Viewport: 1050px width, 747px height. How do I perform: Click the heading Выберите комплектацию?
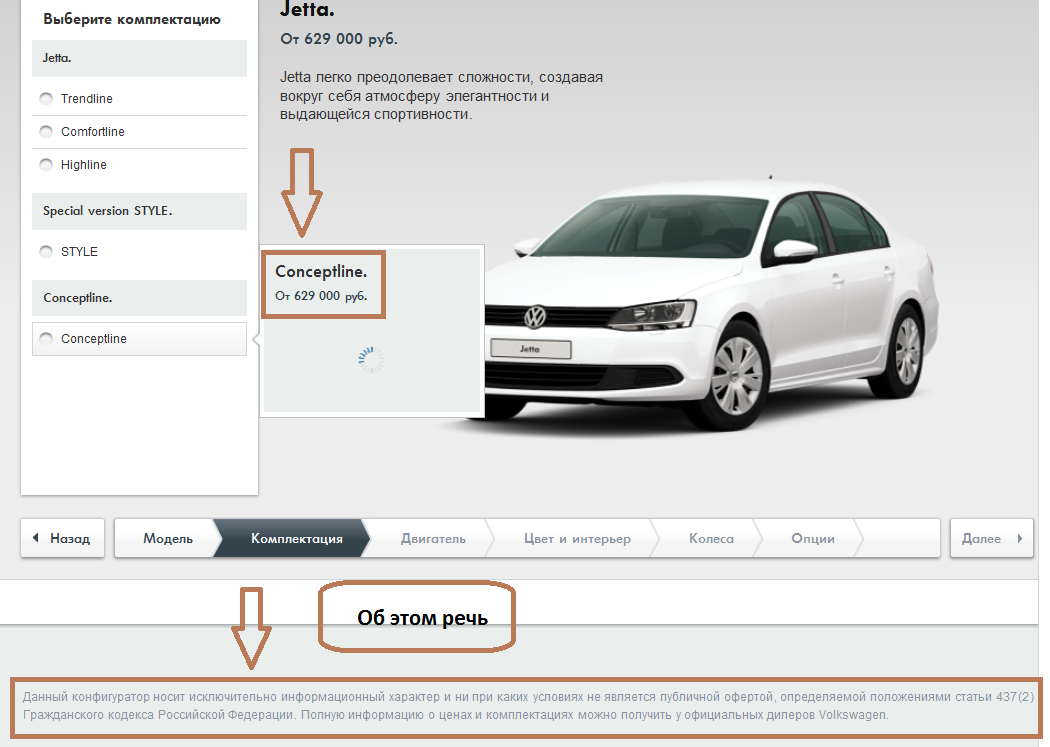coord(132,19)
